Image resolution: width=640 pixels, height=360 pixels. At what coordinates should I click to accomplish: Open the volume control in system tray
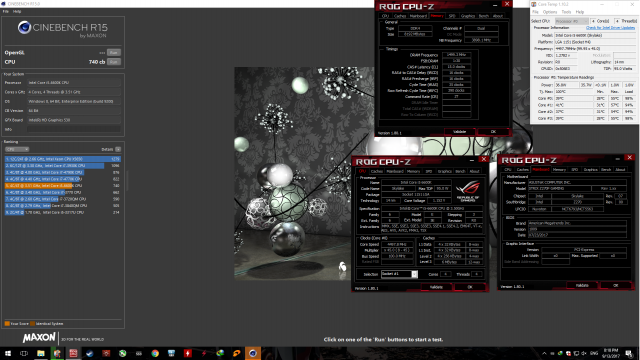(x=584, y=353)
